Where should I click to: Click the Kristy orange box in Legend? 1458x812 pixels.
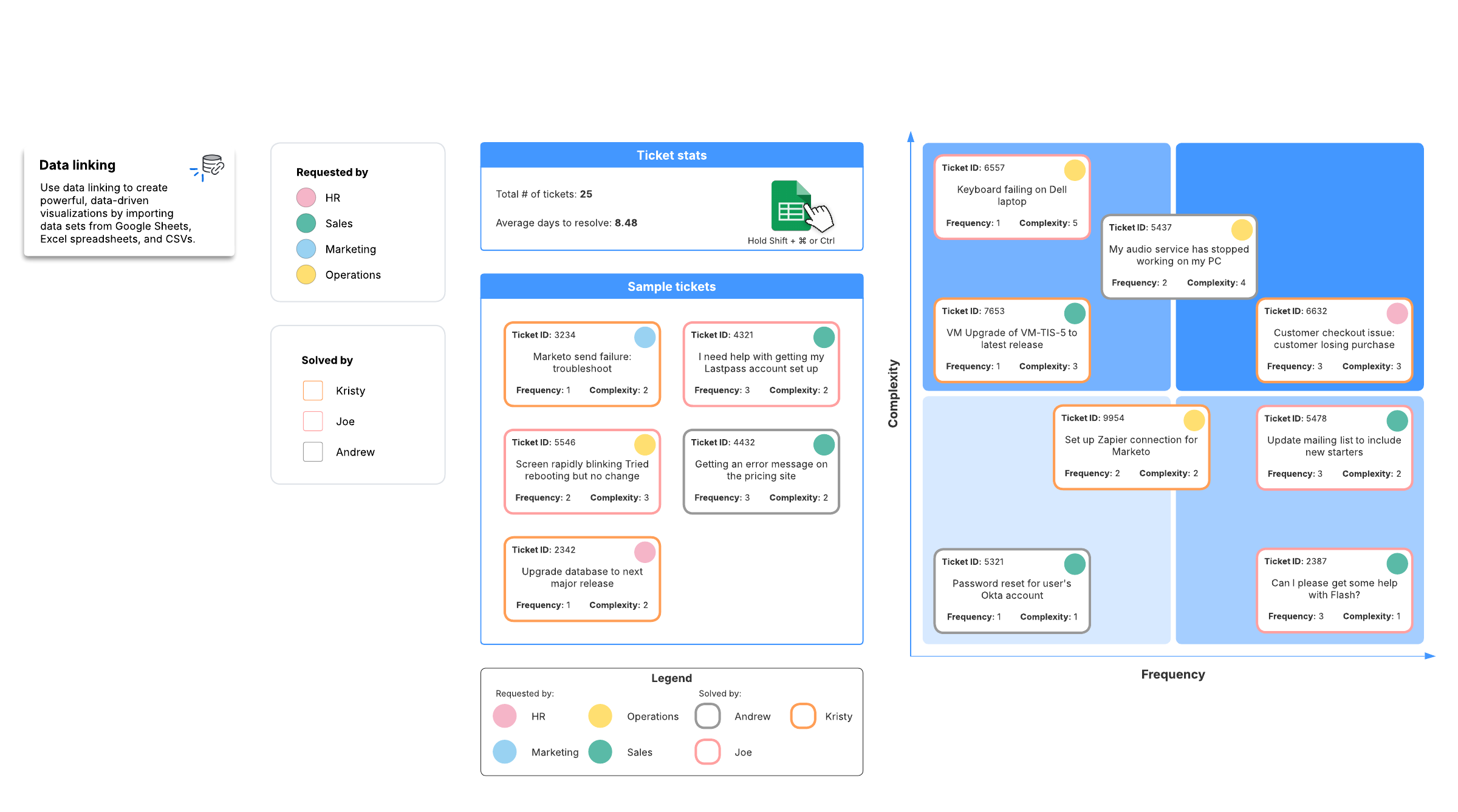(x=803, y=716)
